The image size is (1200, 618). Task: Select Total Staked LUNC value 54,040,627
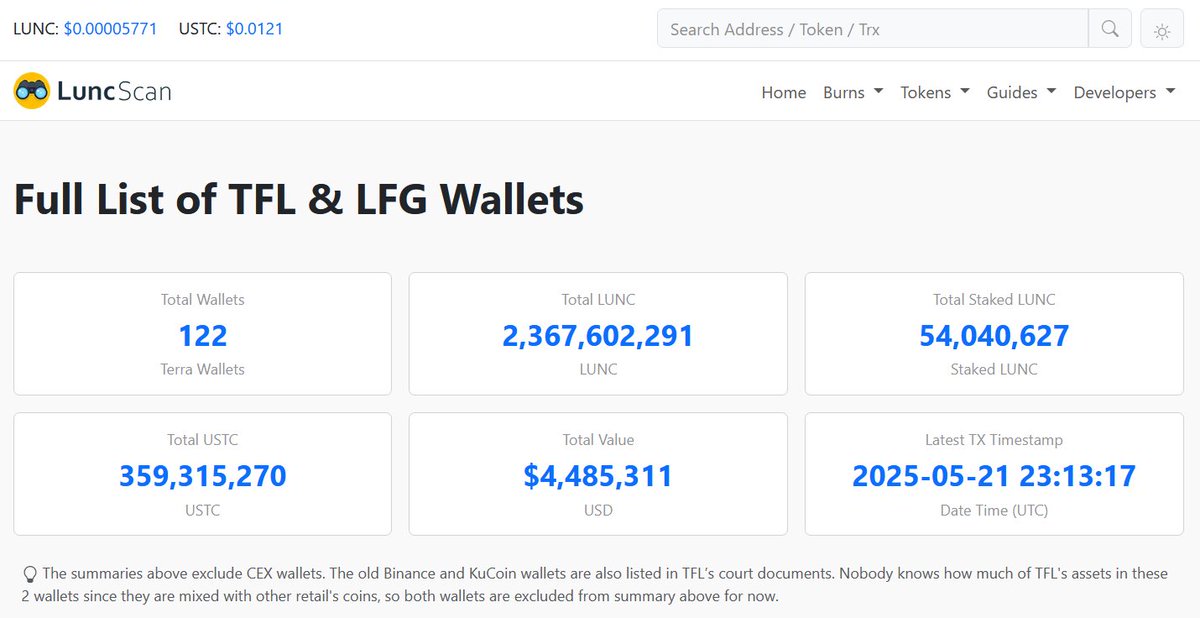point(994,335)
